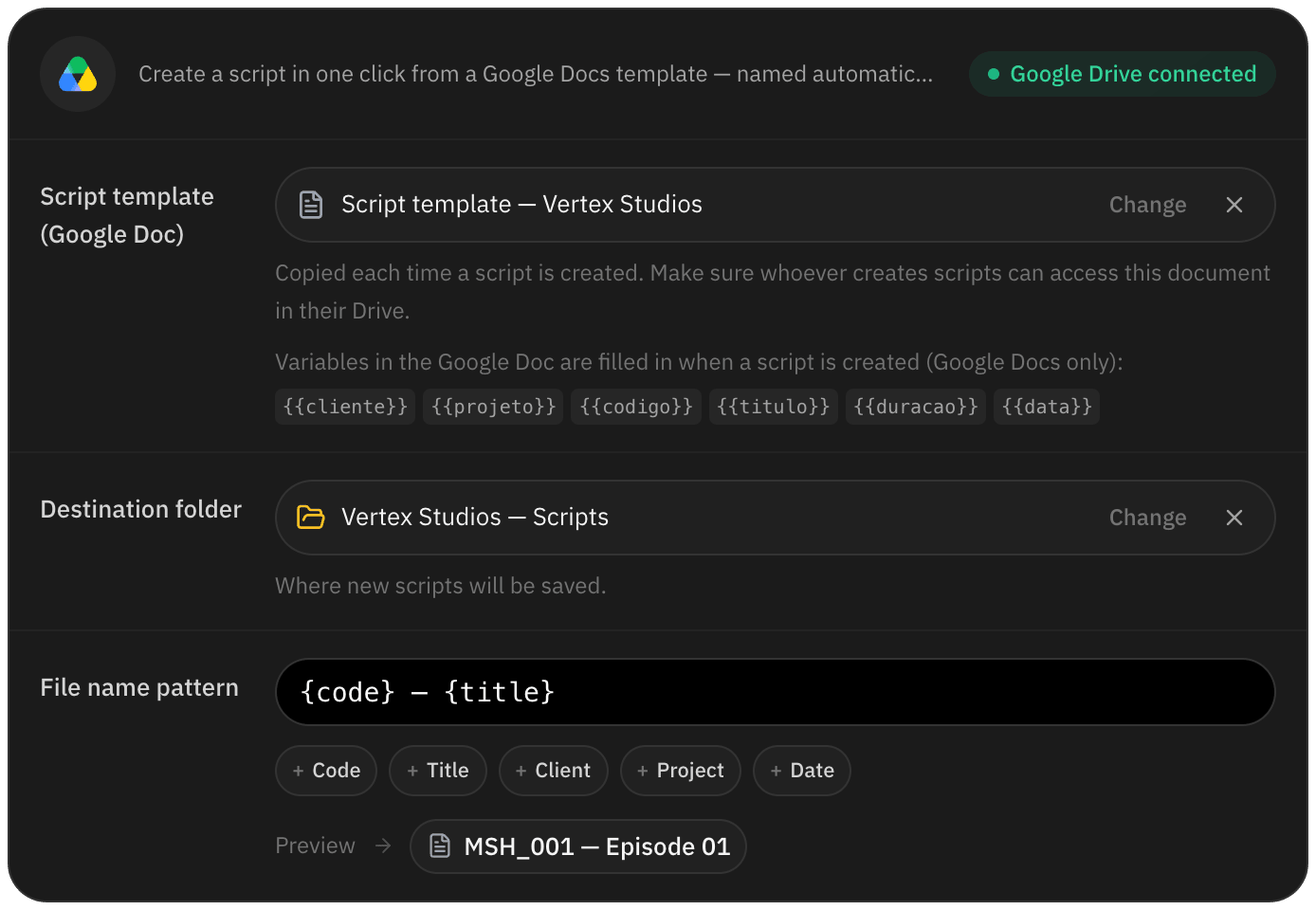The height and width of the screenshot is (910, 1316).
Task: Click the arrow icon next to Preview
Action: (x=383, y=846)
